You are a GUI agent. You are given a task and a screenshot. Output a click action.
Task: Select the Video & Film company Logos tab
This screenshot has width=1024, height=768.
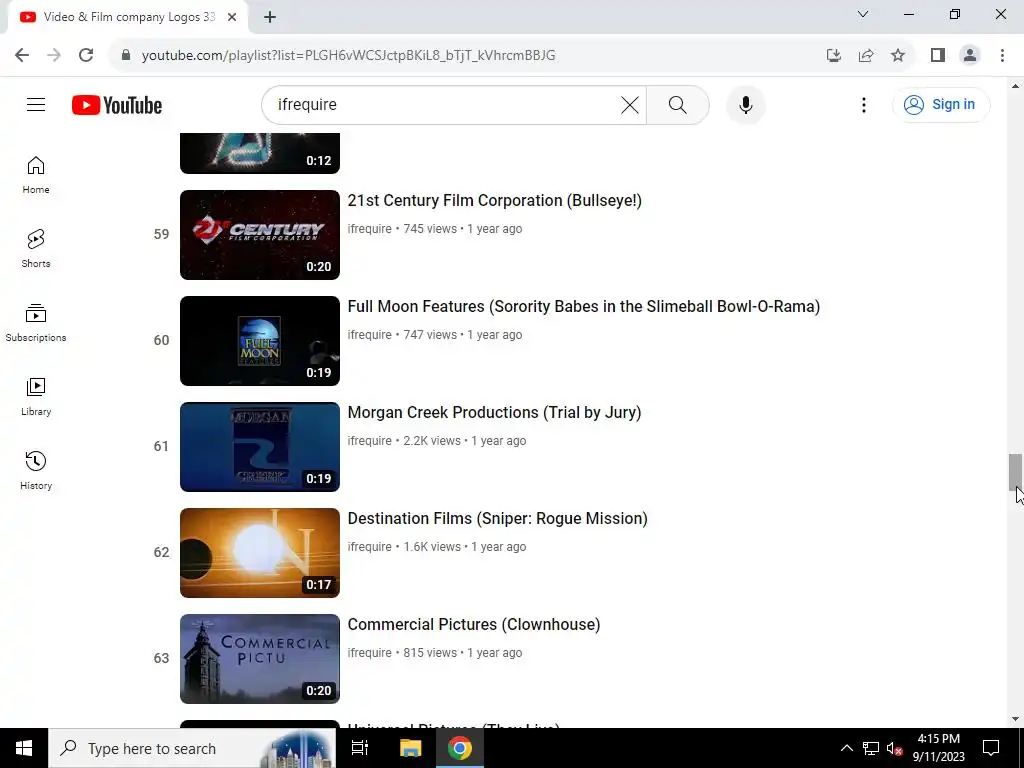click(127, 17)
